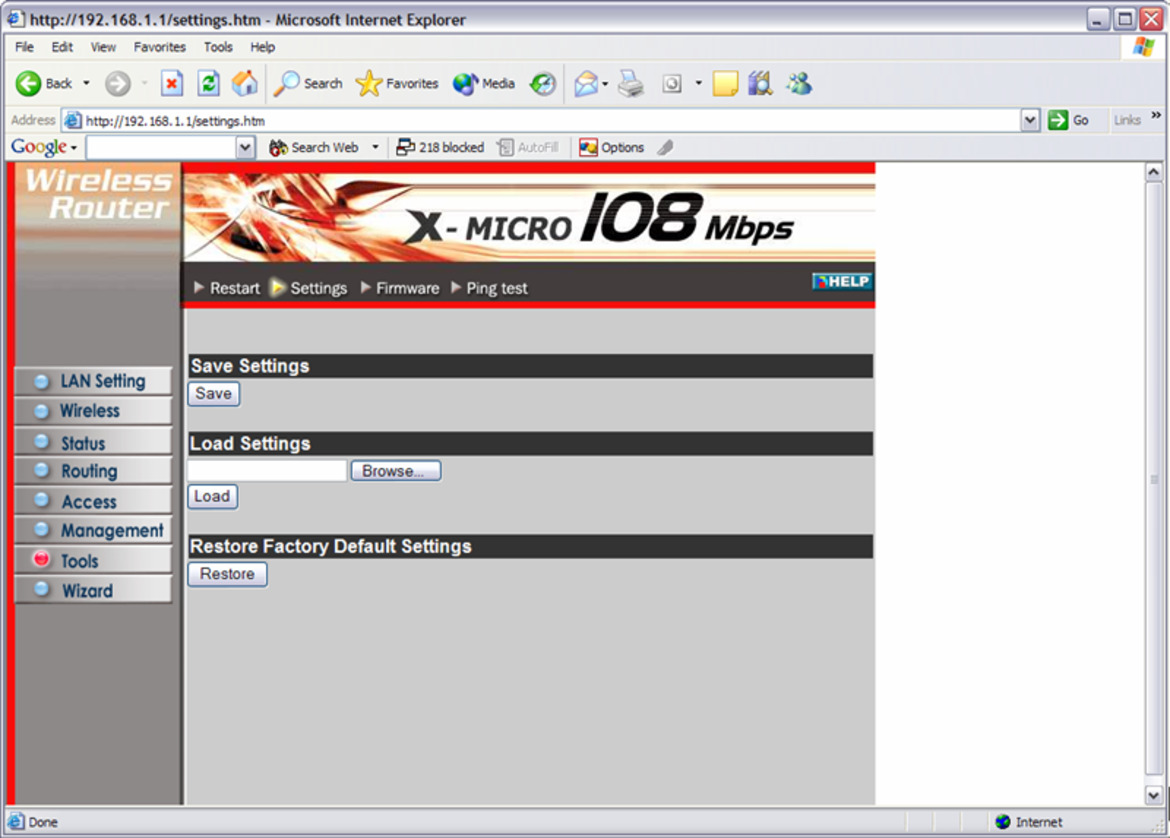Screen dimensions: 1170x838
Task: Click the page icon in the address bar
Action: [72, 120]
